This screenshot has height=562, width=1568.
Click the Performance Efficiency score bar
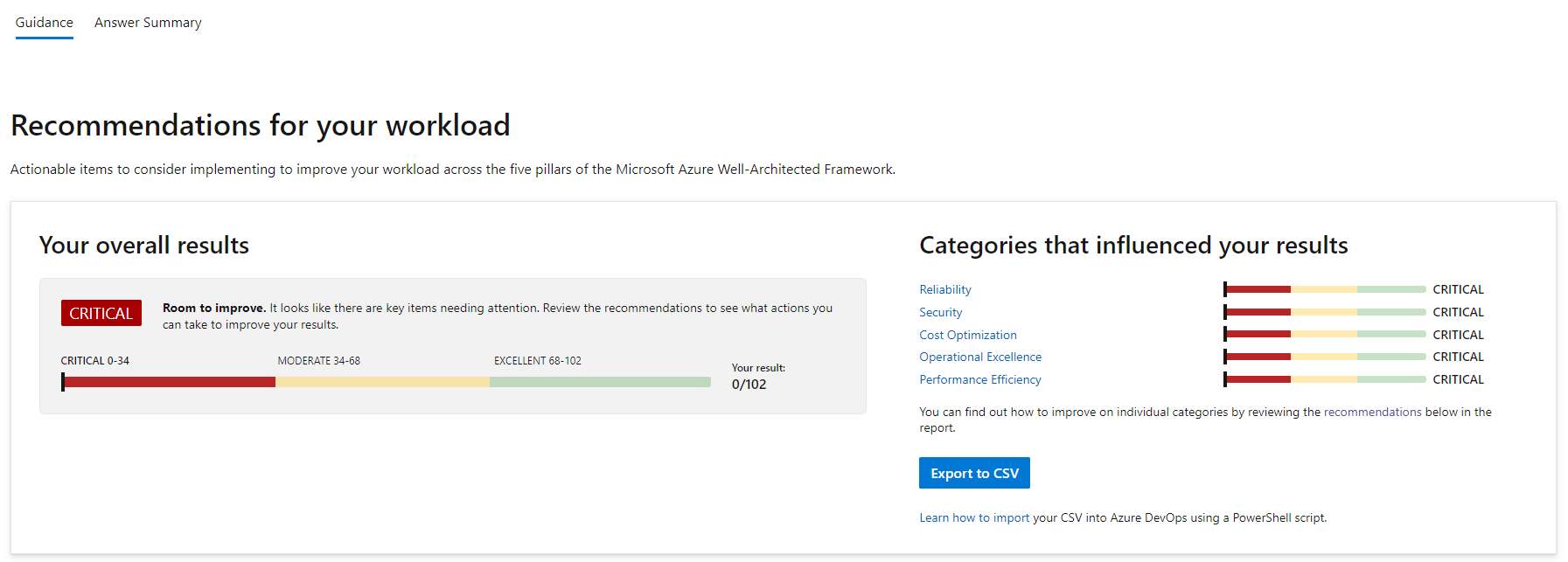1325,379
